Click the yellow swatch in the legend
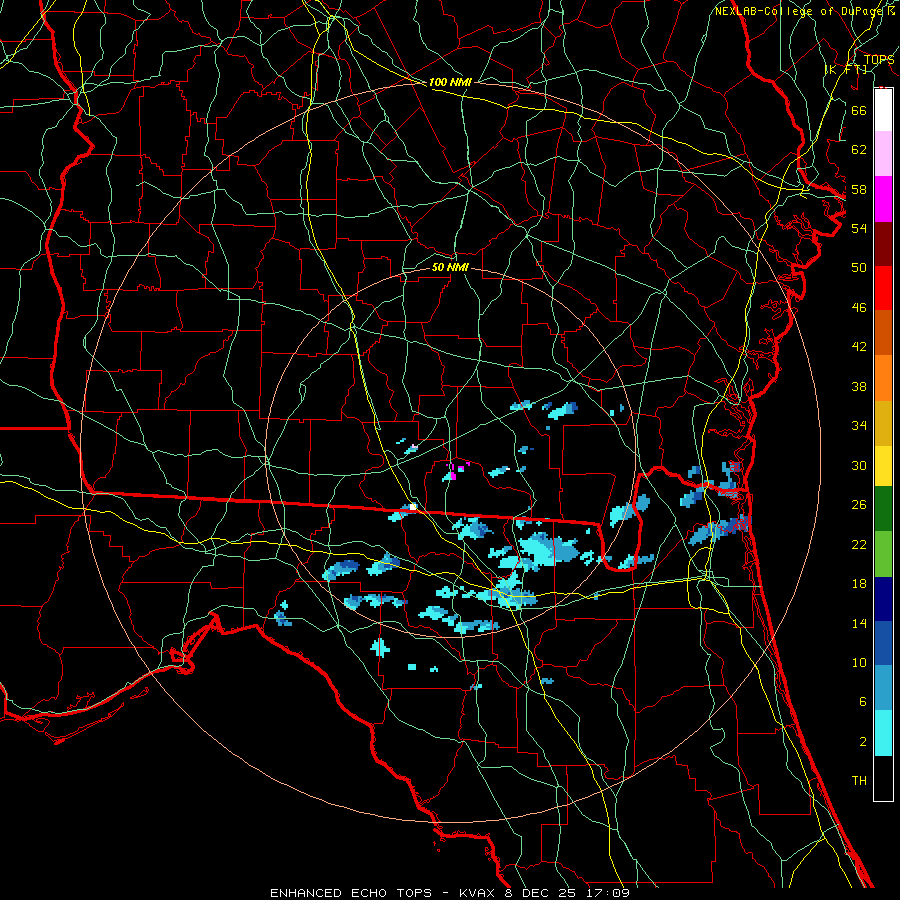The width and height of the screenshot is (900, 900). point(883,466)
